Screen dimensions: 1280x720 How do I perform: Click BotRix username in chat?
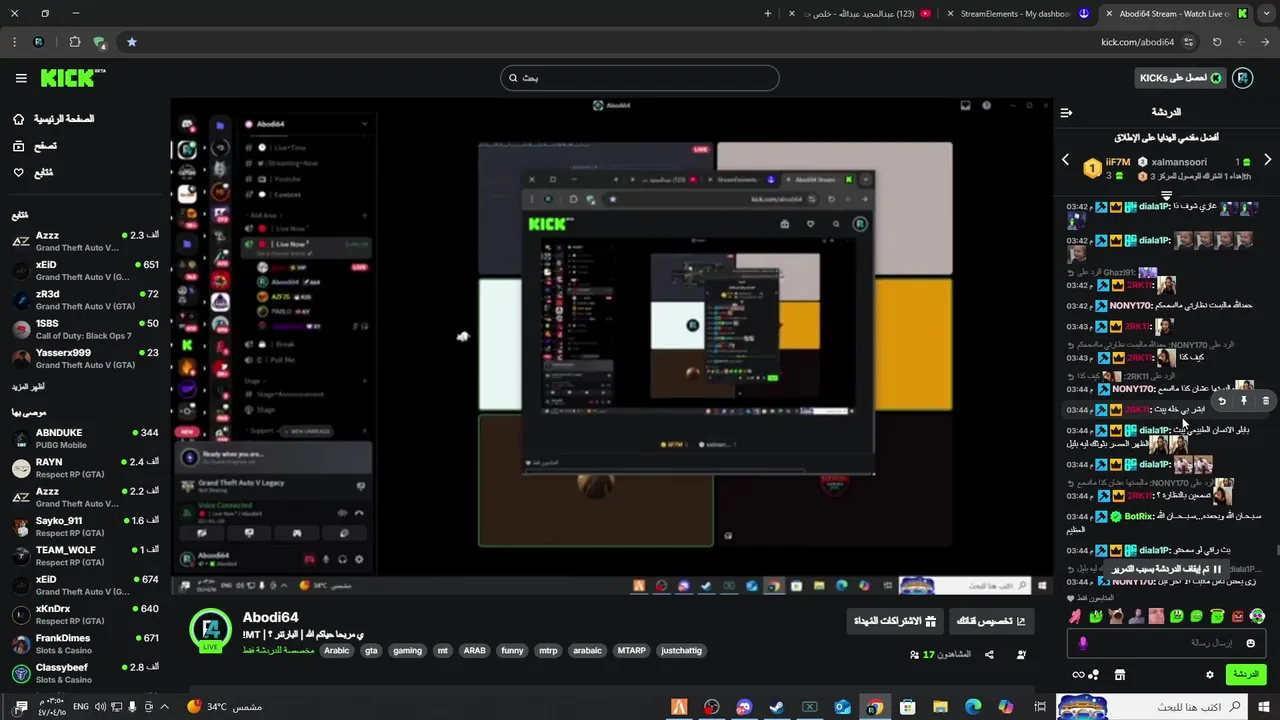1140,517
